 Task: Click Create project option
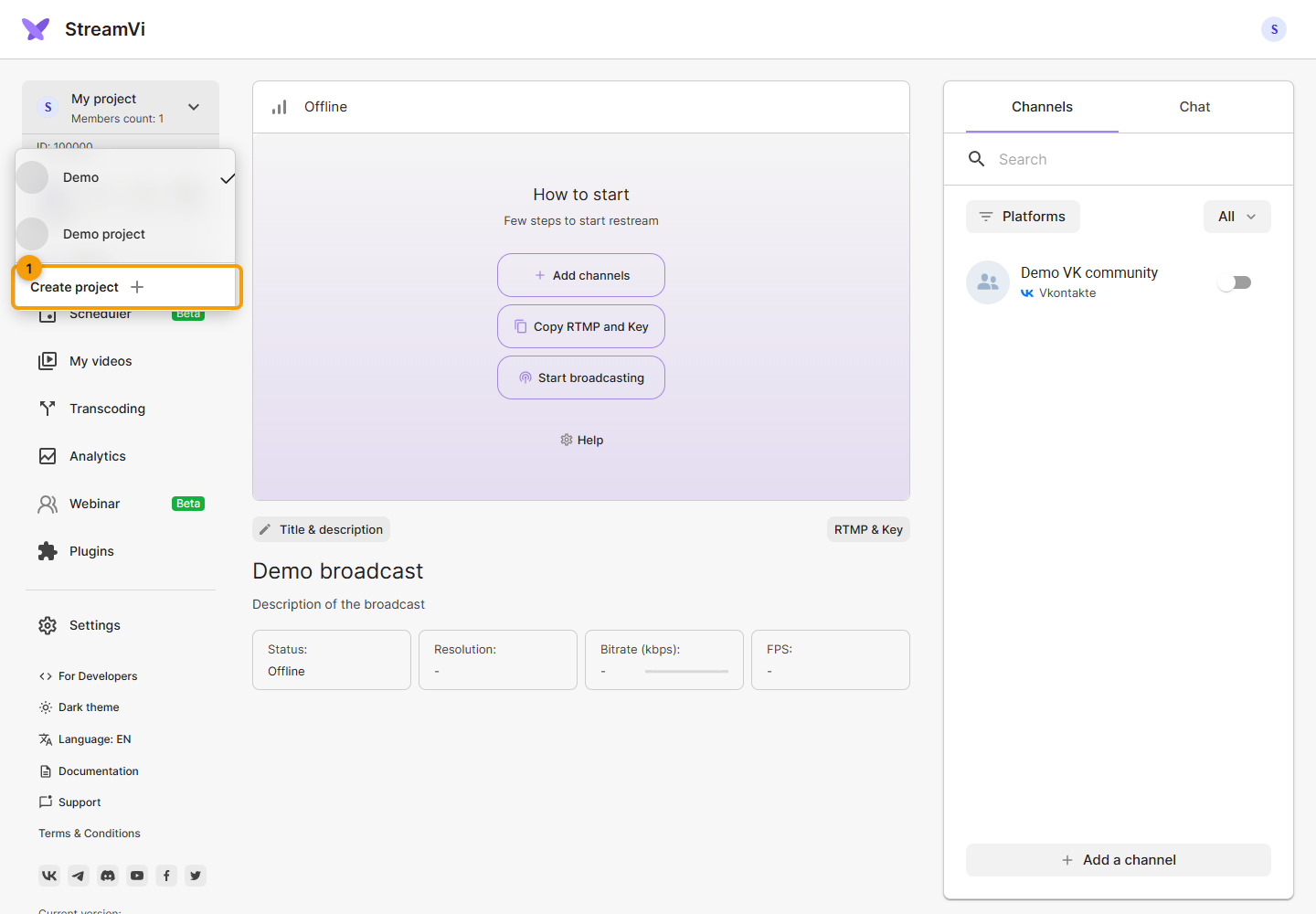click(127, 287)
